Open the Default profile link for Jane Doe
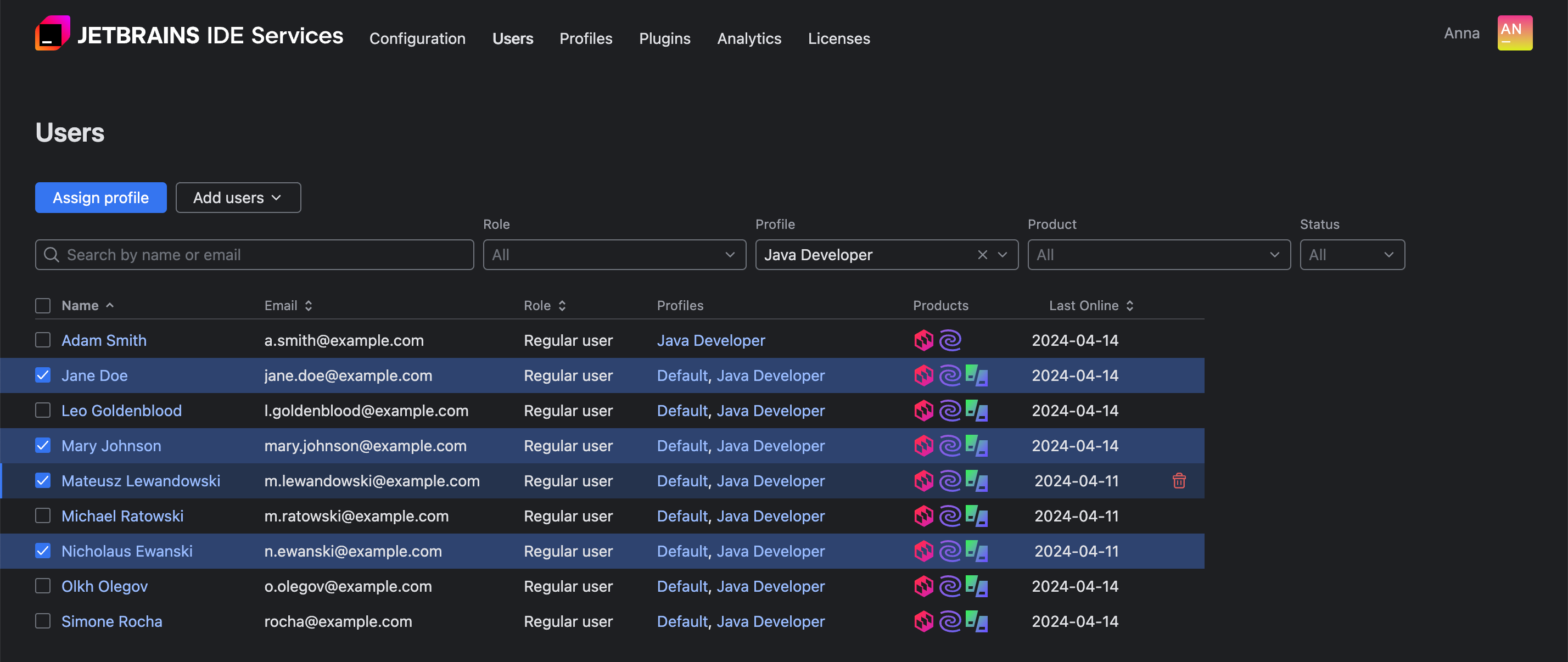The width and height of the screenshot is (1568, 662). click(682, 375)
